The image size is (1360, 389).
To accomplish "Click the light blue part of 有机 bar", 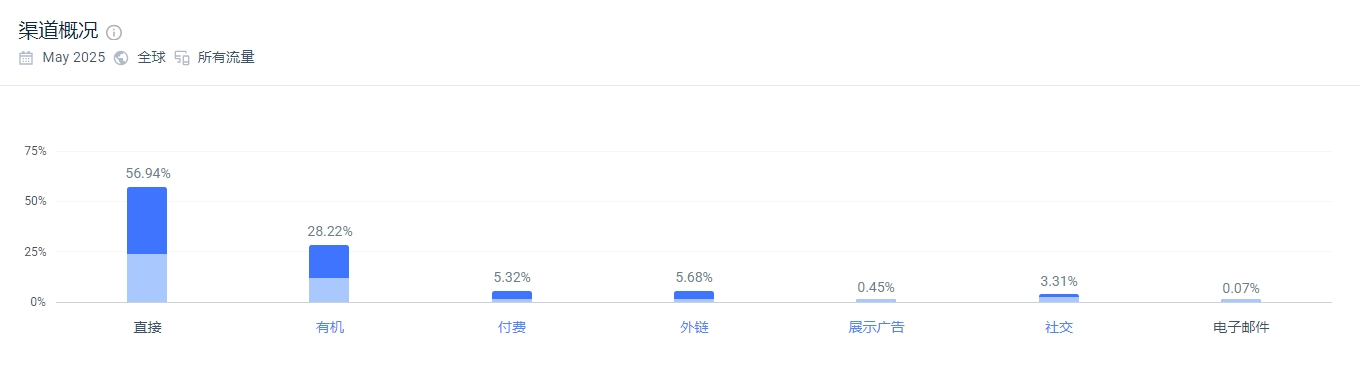I will pyautogui.click(x=329, y=290).
